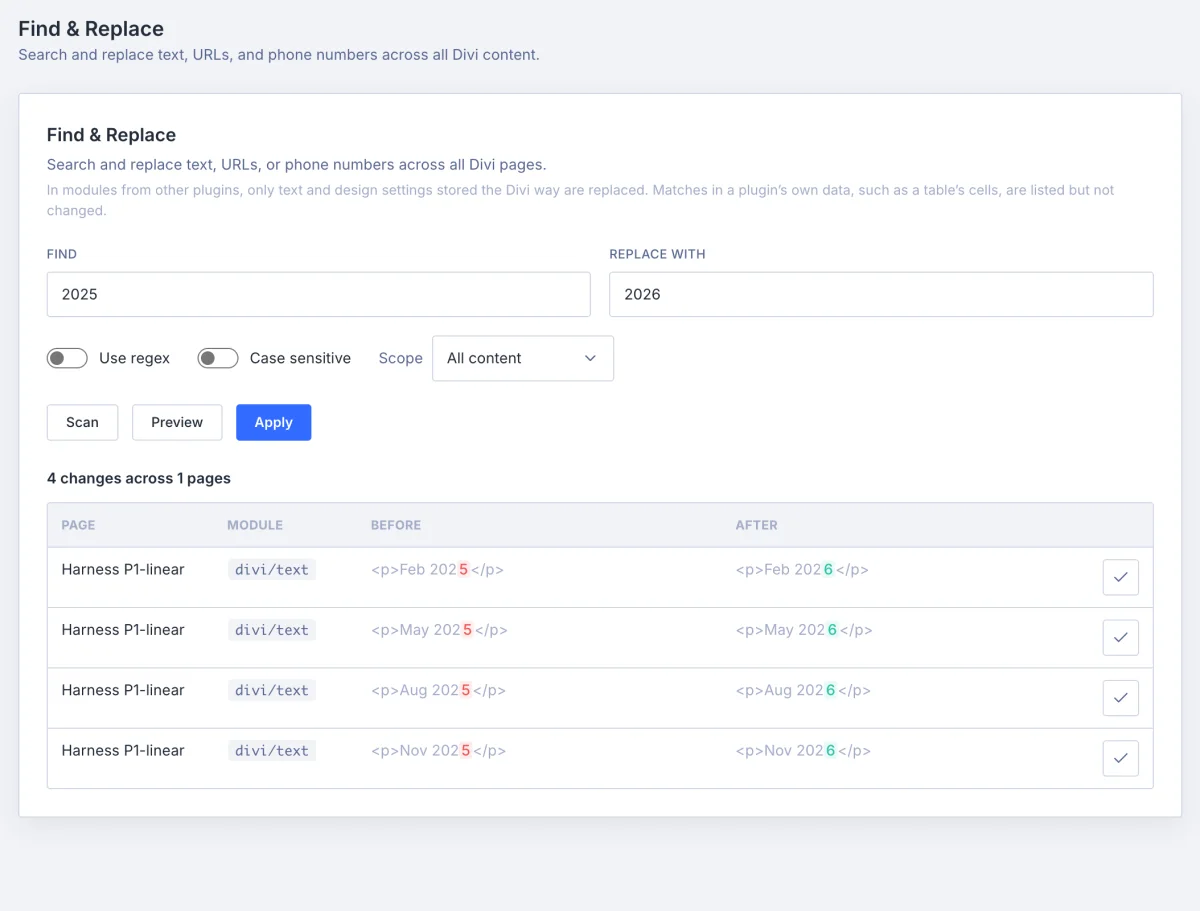
Task: Select the Module column header
Action: click(x=255, y=525)
